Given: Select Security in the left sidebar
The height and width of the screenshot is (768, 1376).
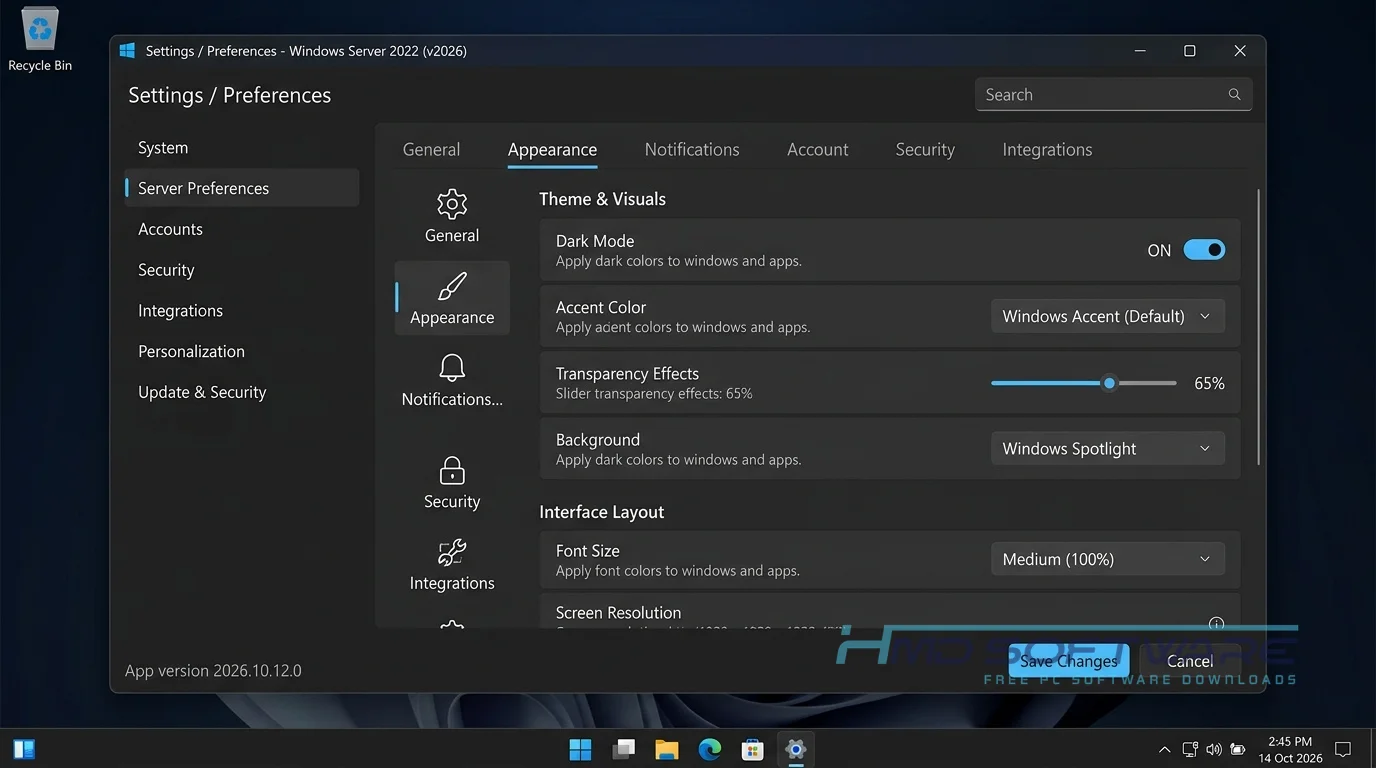Looking at the screenshot, I should pos(241,270).
